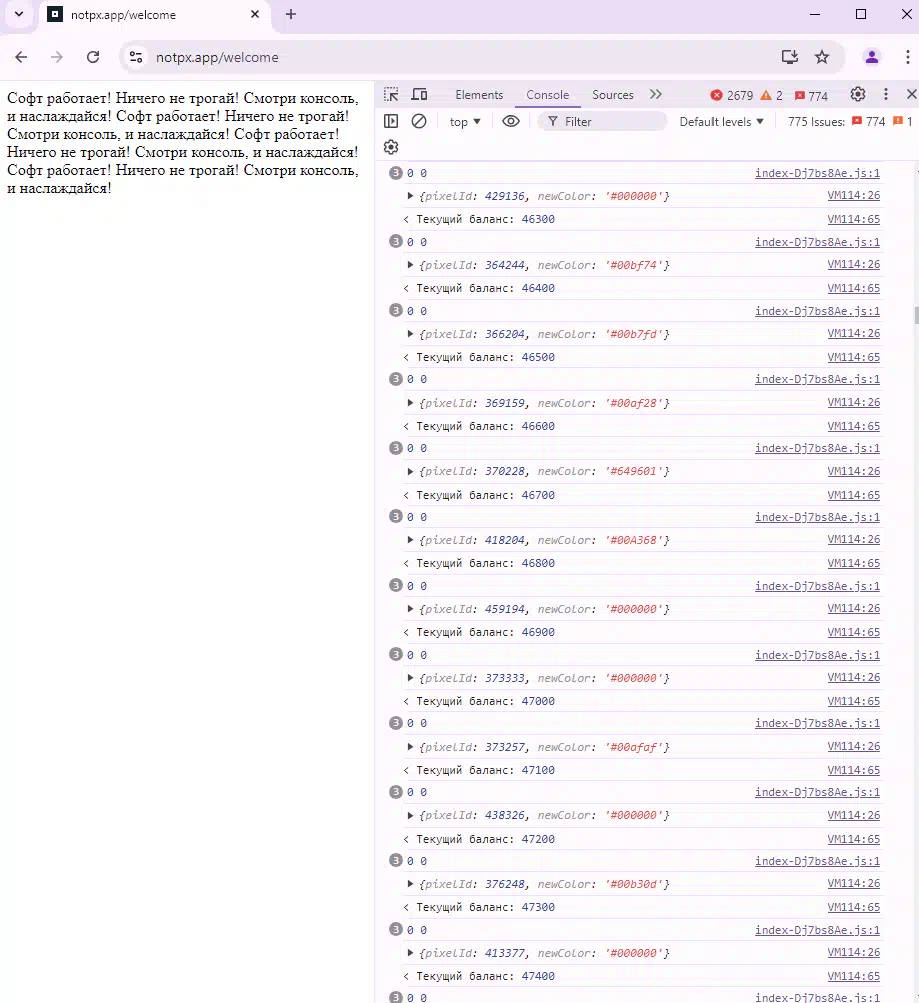Click the console Filter input
919x1003 pixels.
(x=602, y=122)
